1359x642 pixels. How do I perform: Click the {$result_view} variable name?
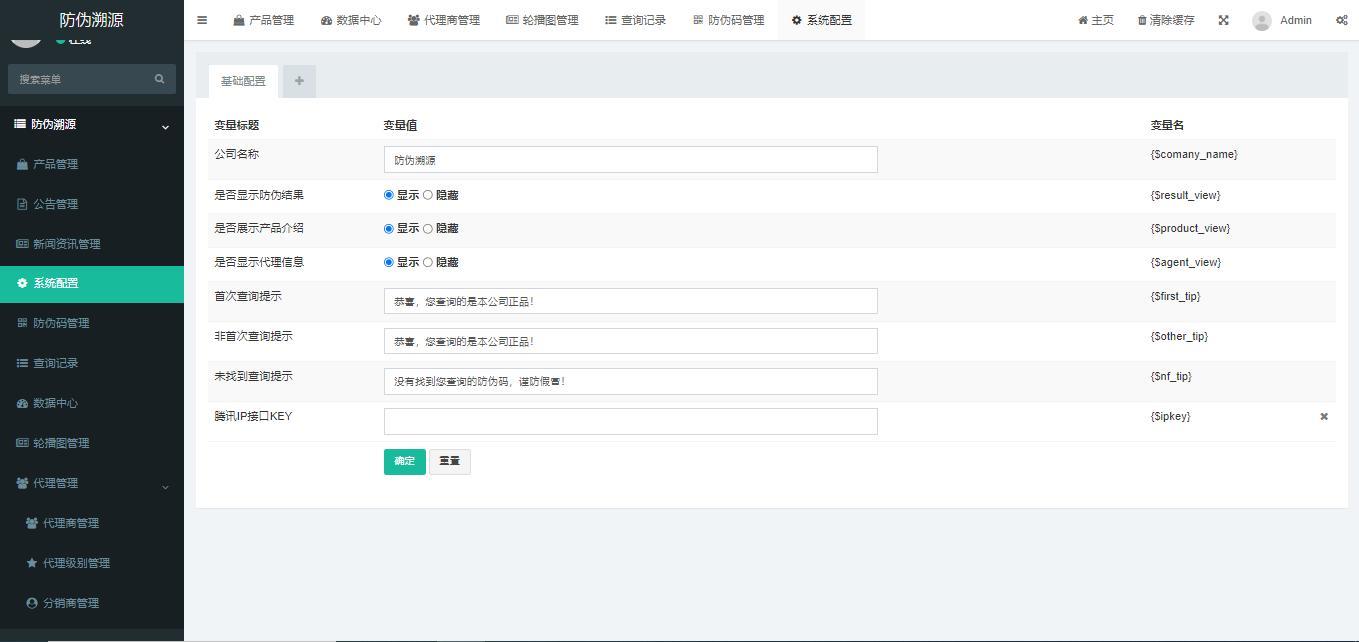pyautogui.click(x=1185, y=195)
